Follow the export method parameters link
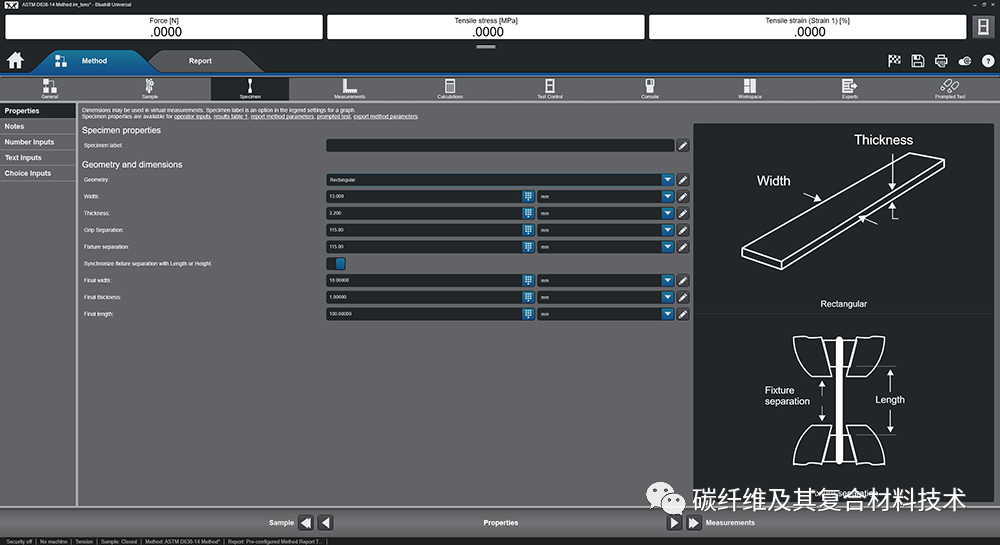Image resolution: width=1000 pixels, height=545 pixels. click(385, 117)
